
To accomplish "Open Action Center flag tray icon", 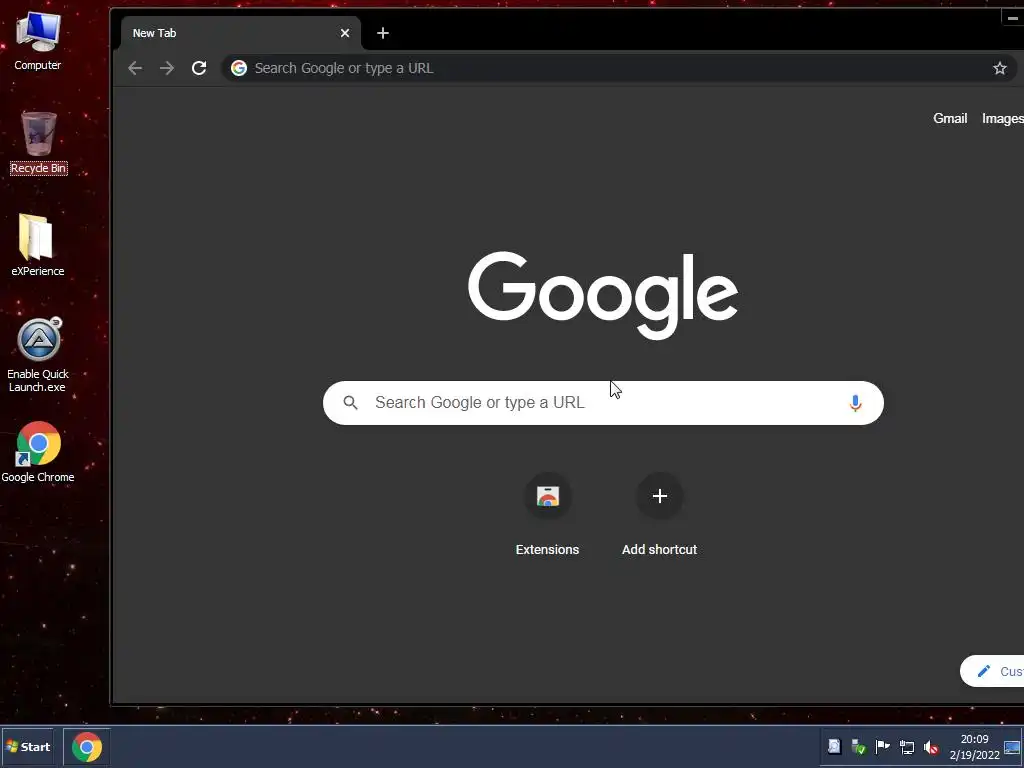I will tap(882, 746).
